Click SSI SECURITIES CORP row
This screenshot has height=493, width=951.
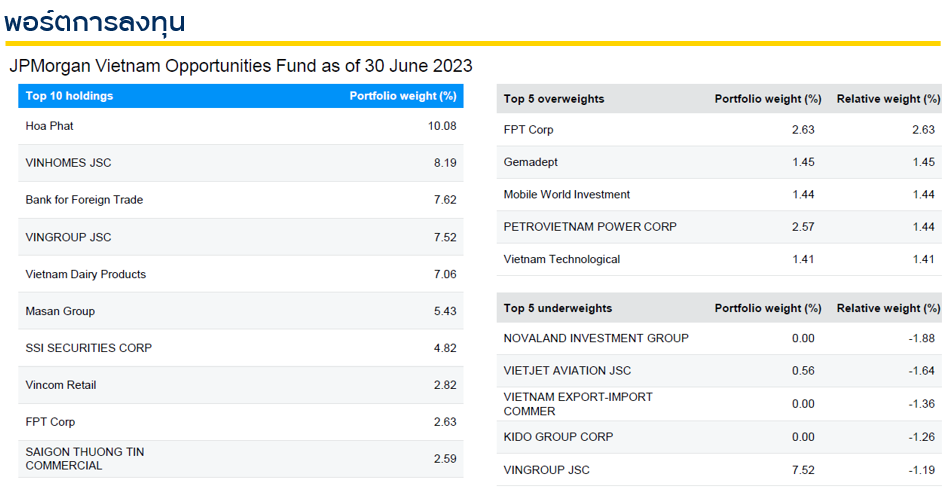(89, 348)
